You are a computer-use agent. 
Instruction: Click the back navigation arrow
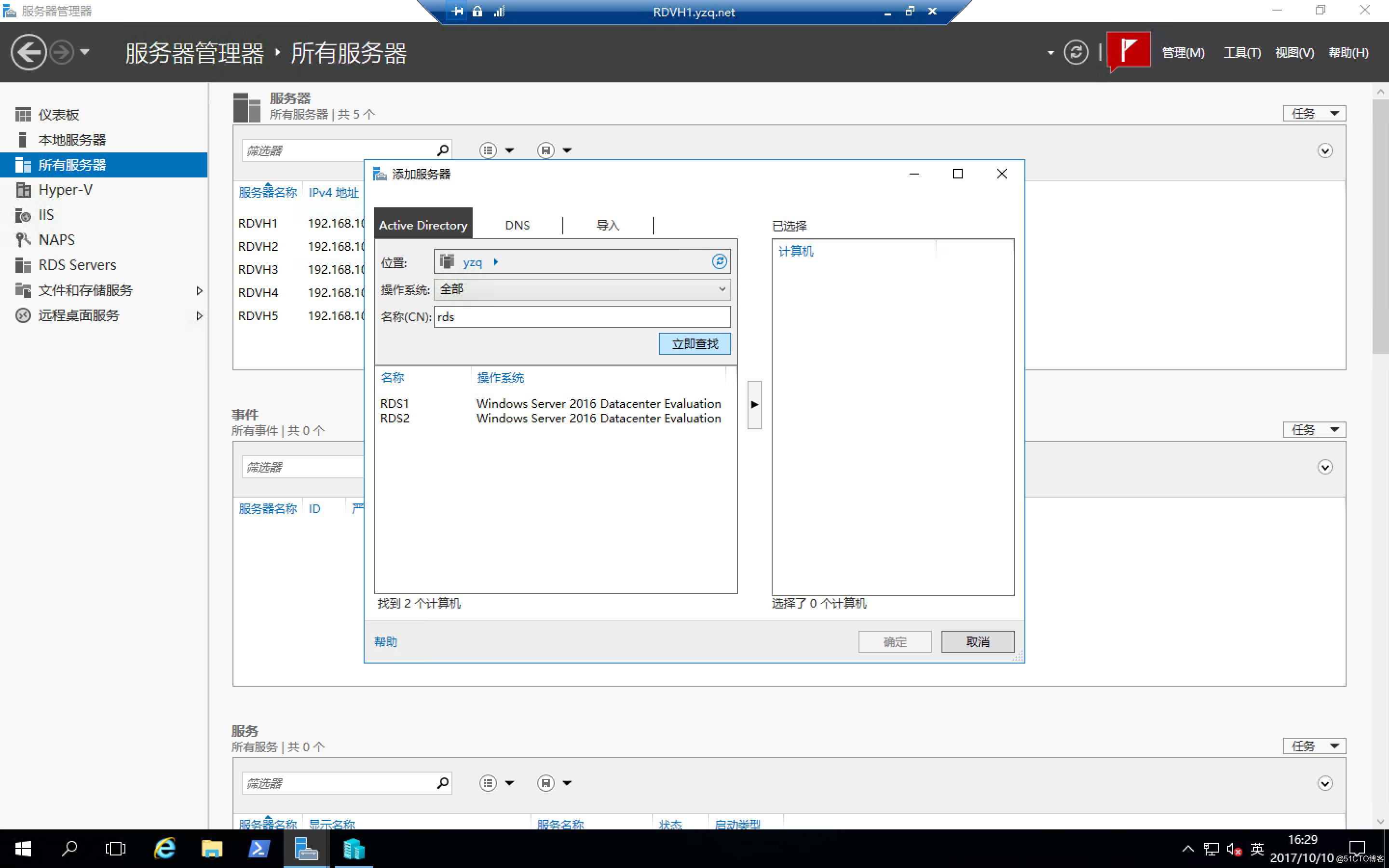coord(29,52)
